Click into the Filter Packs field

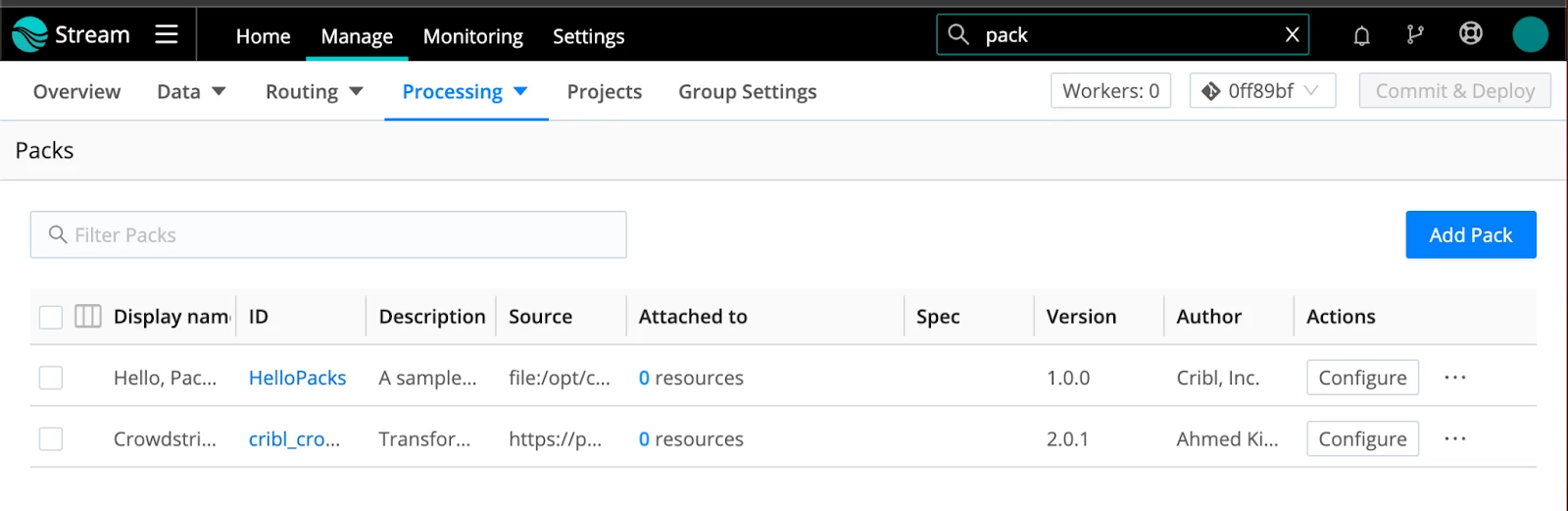point(328,235)
